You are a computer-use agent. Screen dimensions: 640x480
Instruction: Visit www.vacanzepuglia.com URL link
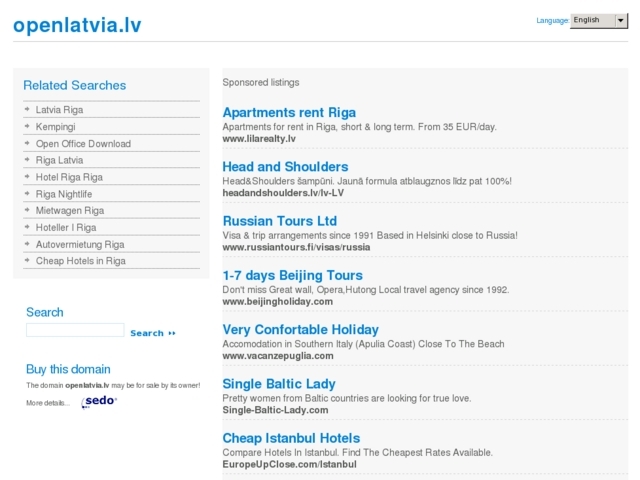[278, 356]
